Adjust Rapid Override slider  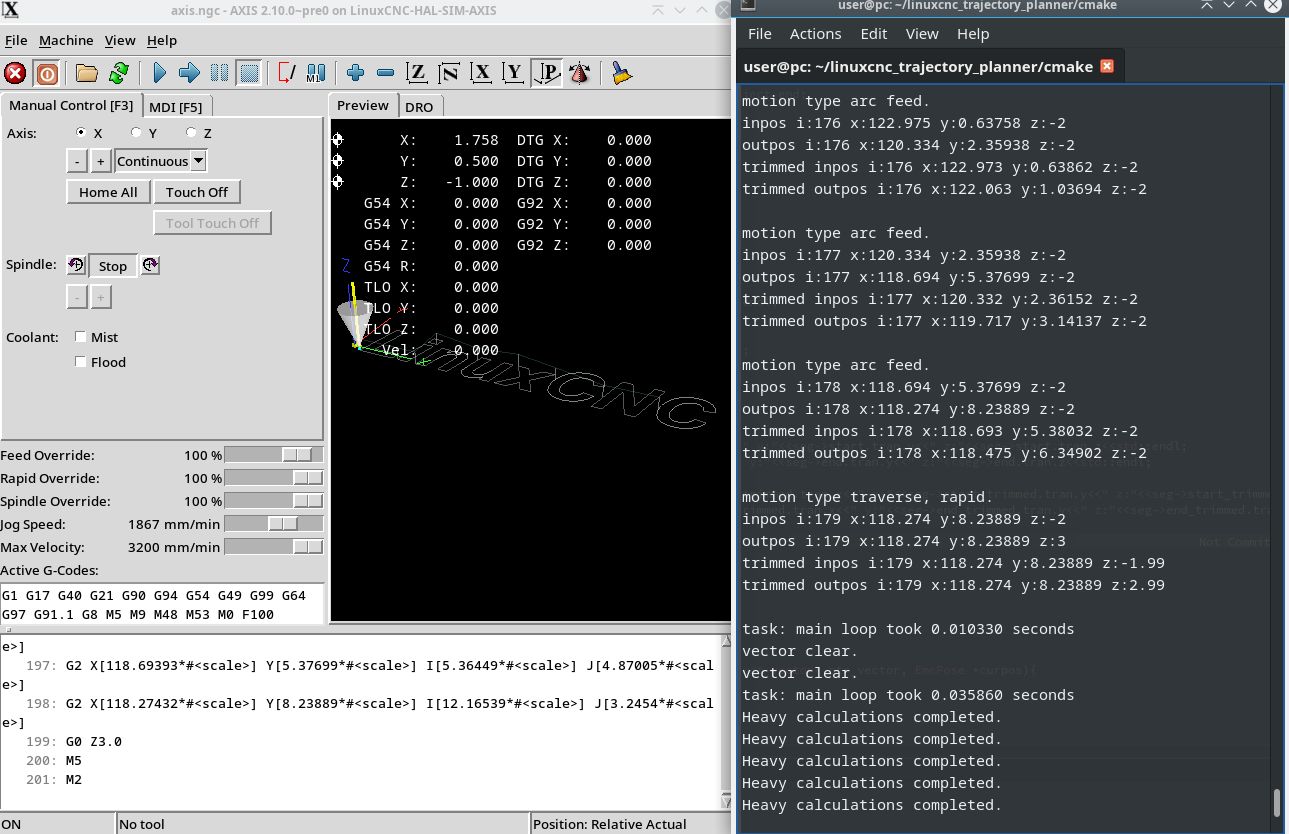(274, 478)
